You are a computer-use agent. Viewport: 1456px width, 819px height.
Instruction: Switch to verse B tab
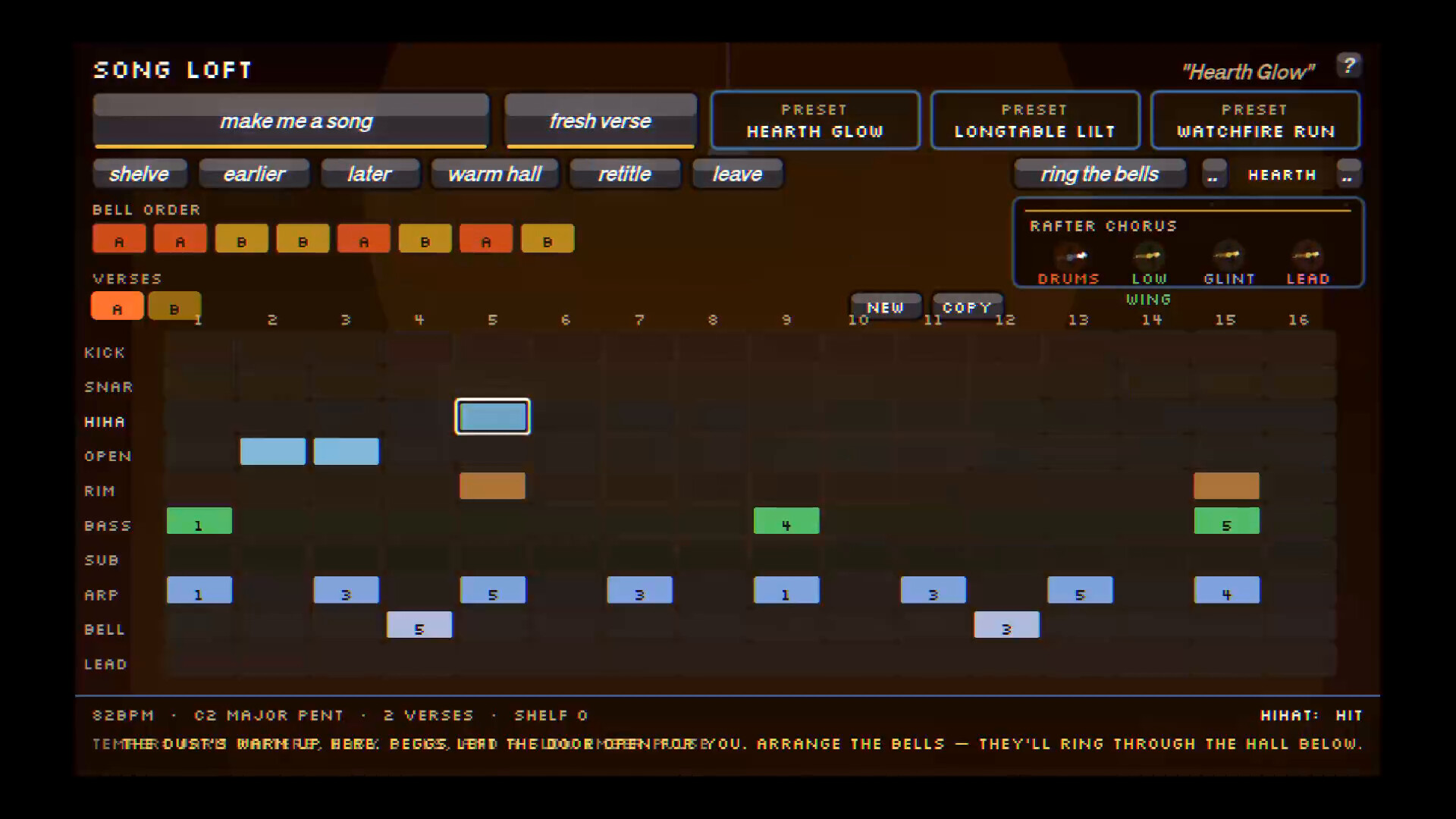click(x=174, y=306)
